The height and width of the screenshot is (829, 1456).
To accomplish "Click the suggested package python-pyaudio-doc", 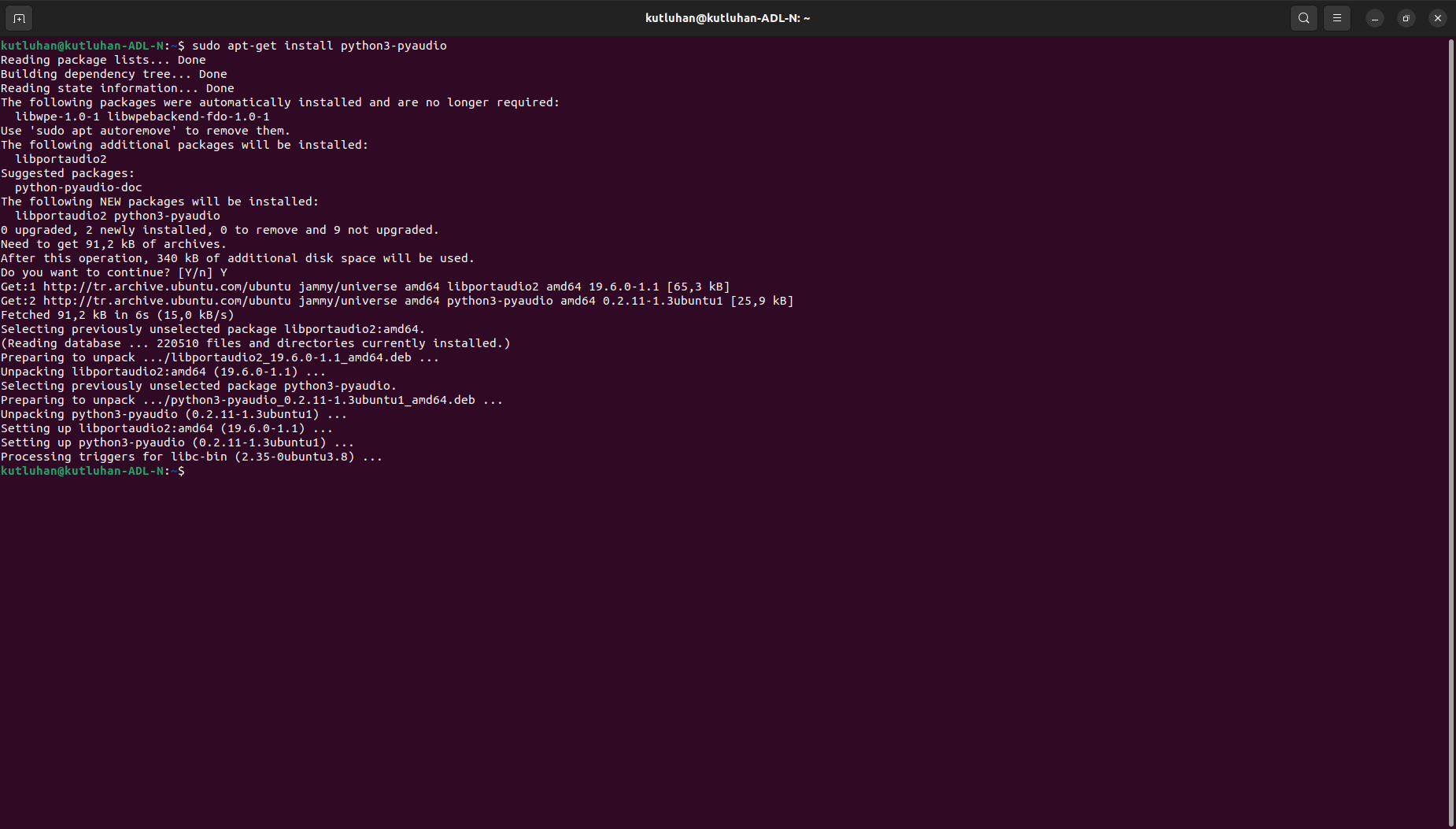I will point(78,187).
